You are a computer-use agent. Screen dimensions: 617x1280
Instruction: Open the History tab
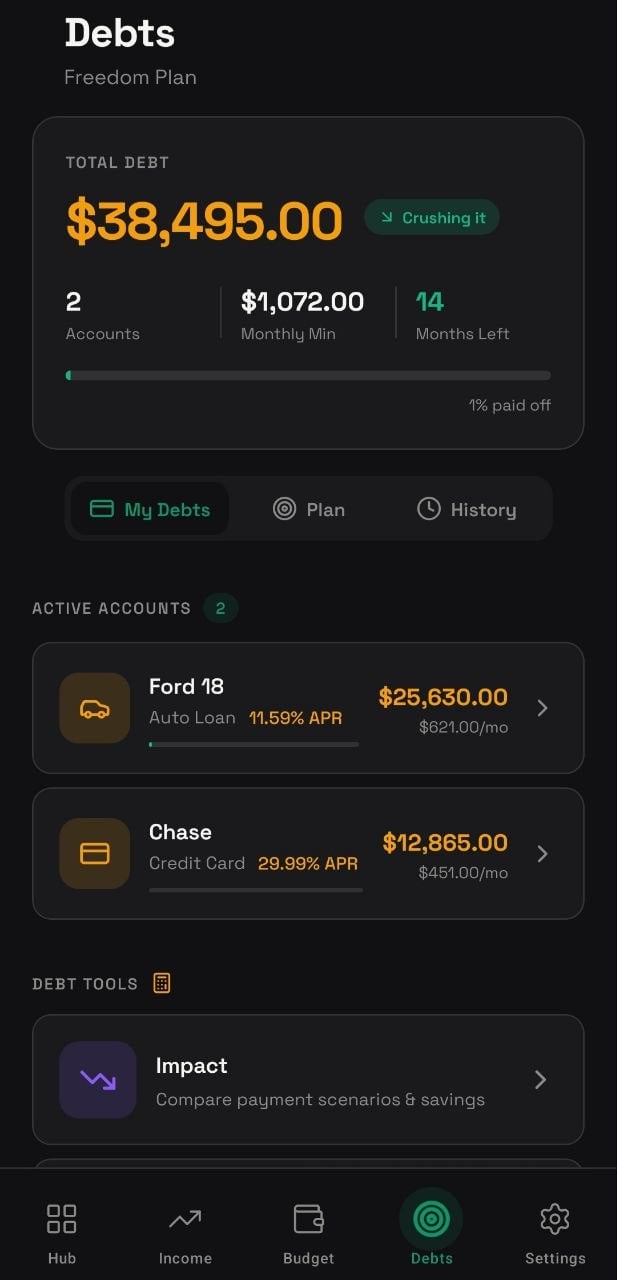click(466, 509)
